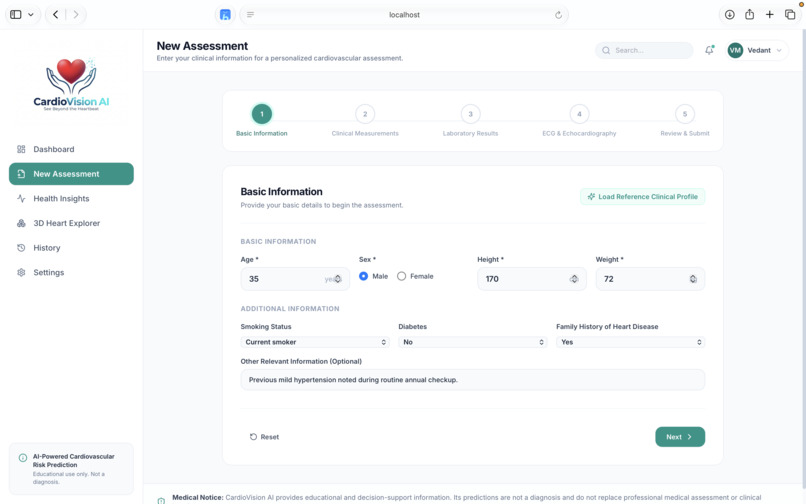Viewport: 806px width, 504px height.
Task: Go to step 3 Laboratory Results
Action: pyautogui.click(x=470, y=120)
